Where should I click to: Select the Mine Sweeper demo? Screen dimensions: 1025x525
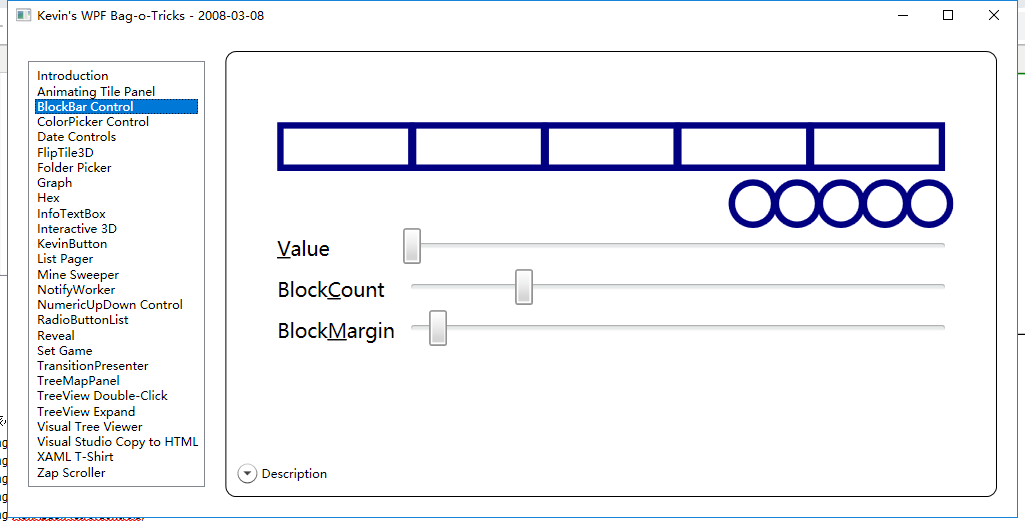pyautogui.click(x=78, y=275)
